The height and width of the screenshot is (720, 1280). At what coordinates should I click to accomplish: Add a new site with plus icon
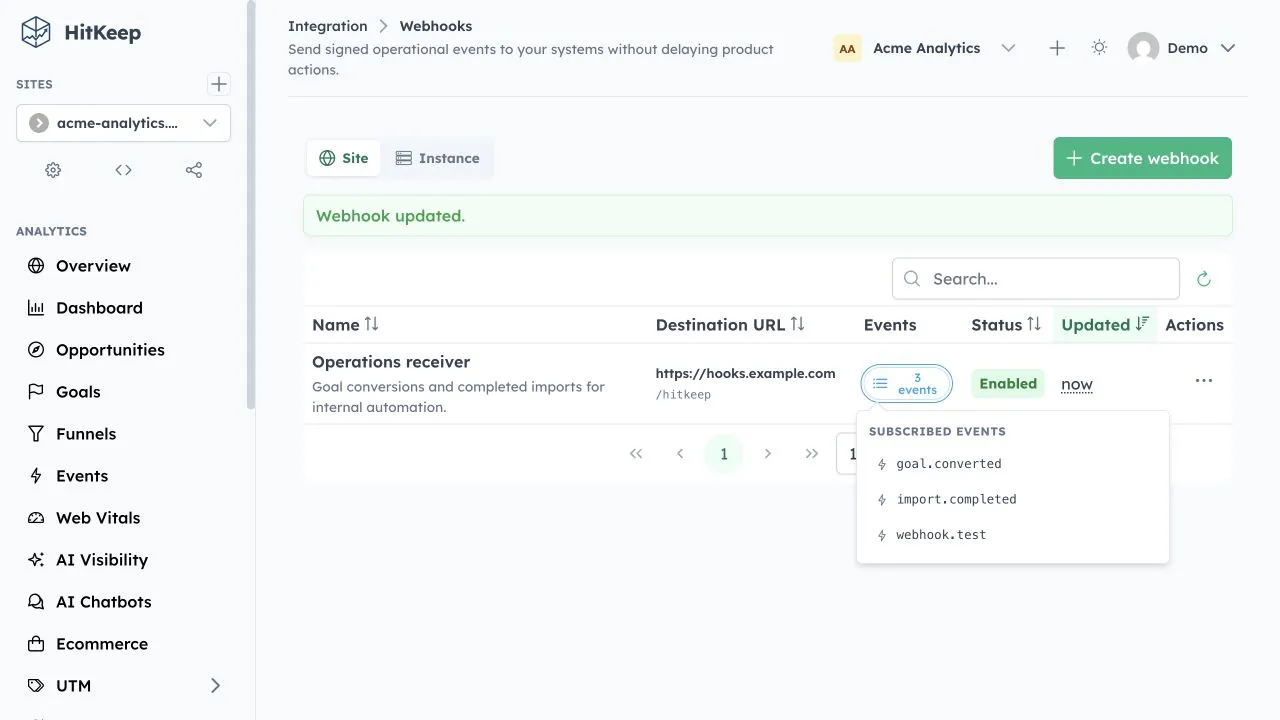tap(219, 84)
